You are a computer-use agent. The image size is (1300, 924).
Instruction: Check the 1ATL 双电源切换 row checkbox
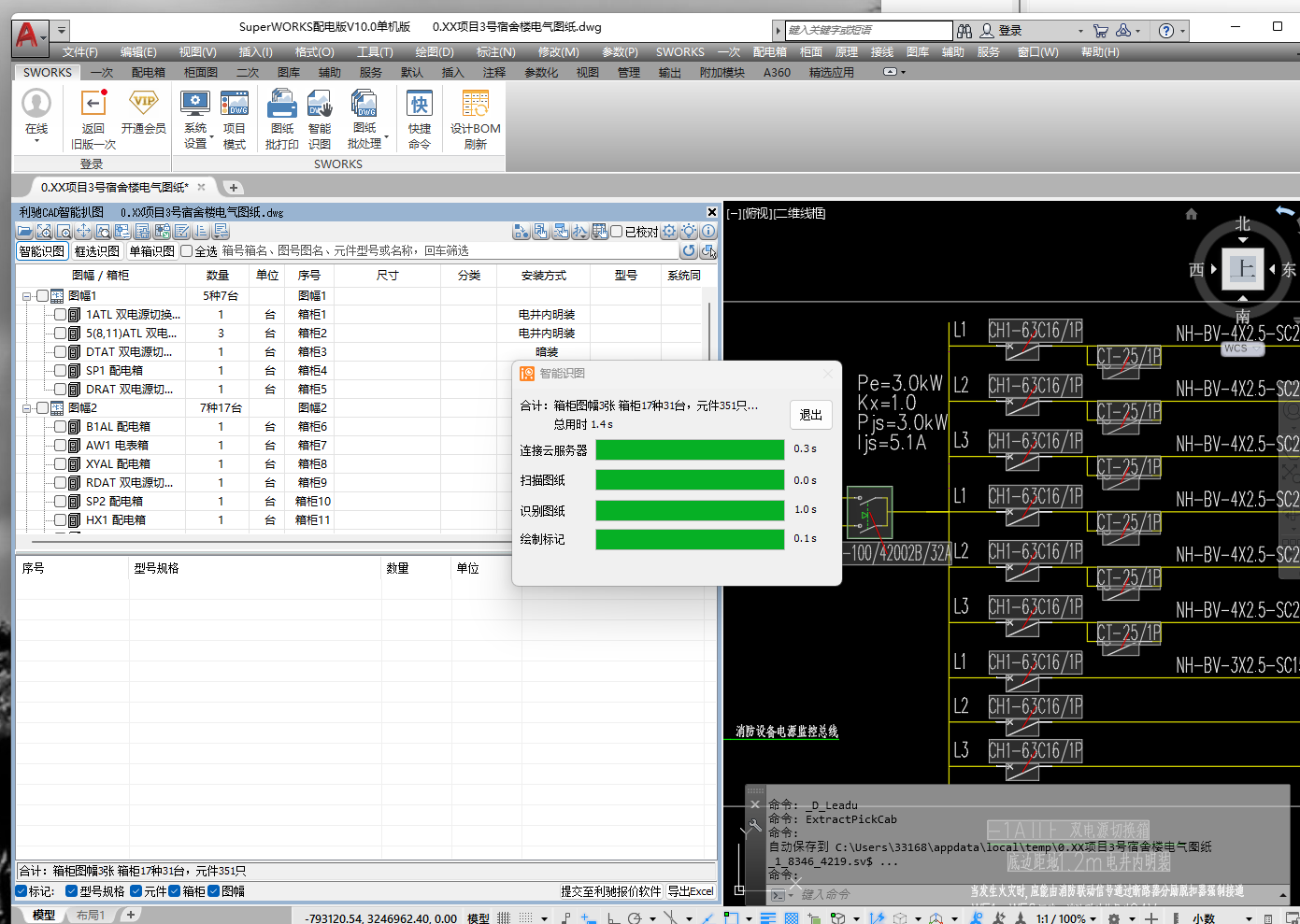pos(61,315)
